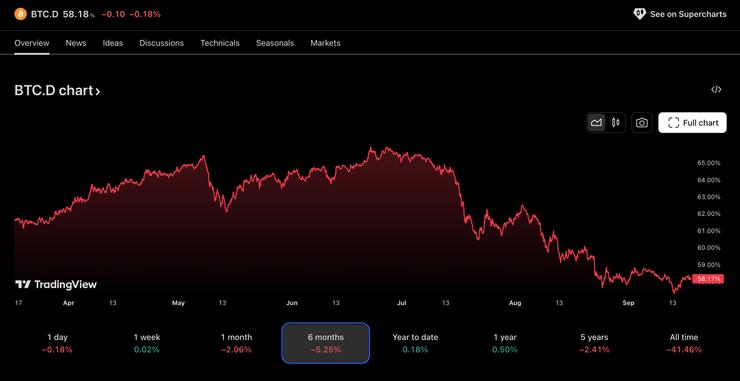
Task: Click the −5.25% six month value
Action: [326, 350]
